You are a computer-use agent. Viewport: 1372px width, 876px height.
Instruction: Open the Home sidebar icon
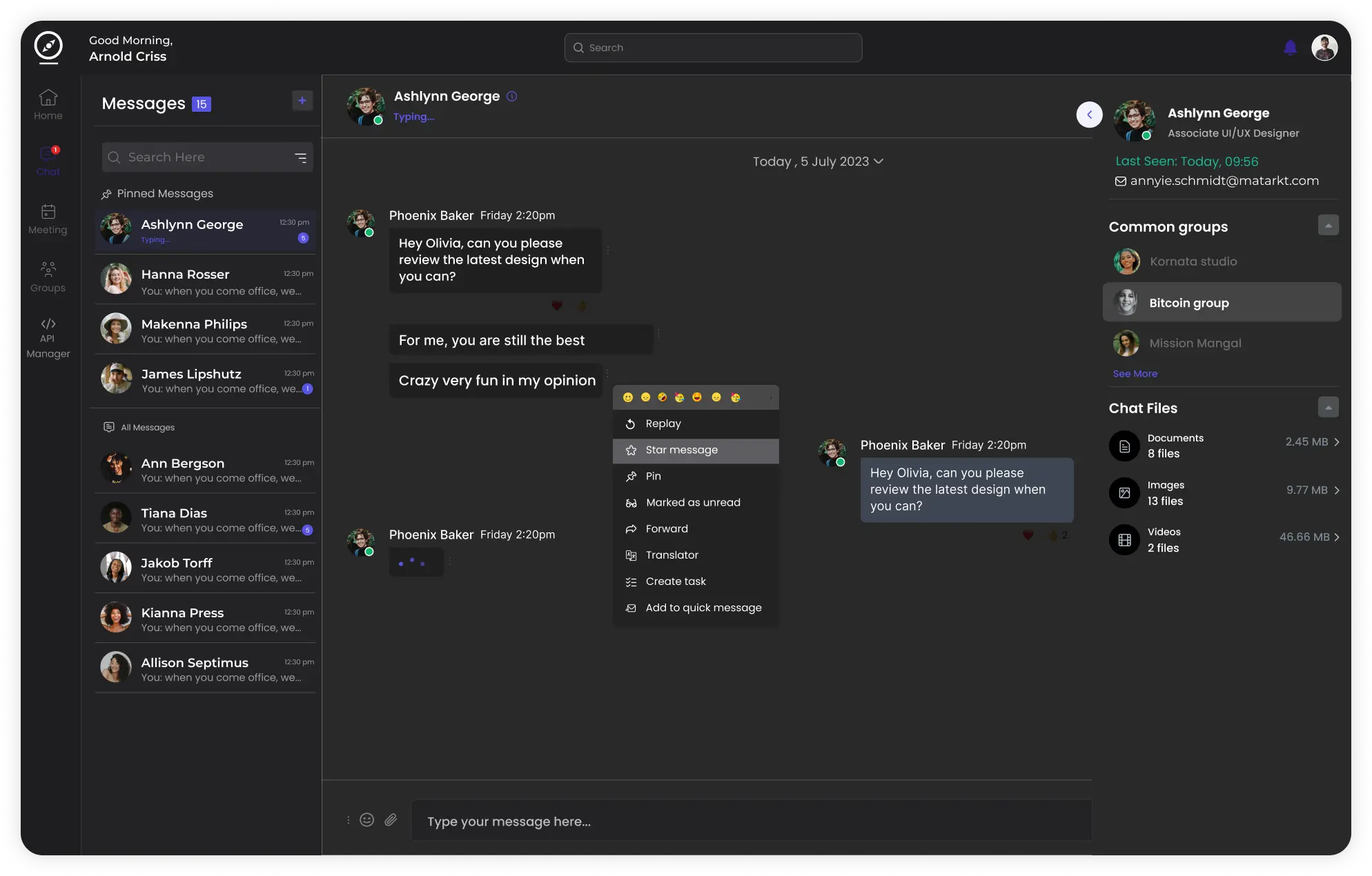tap(48, 105)
